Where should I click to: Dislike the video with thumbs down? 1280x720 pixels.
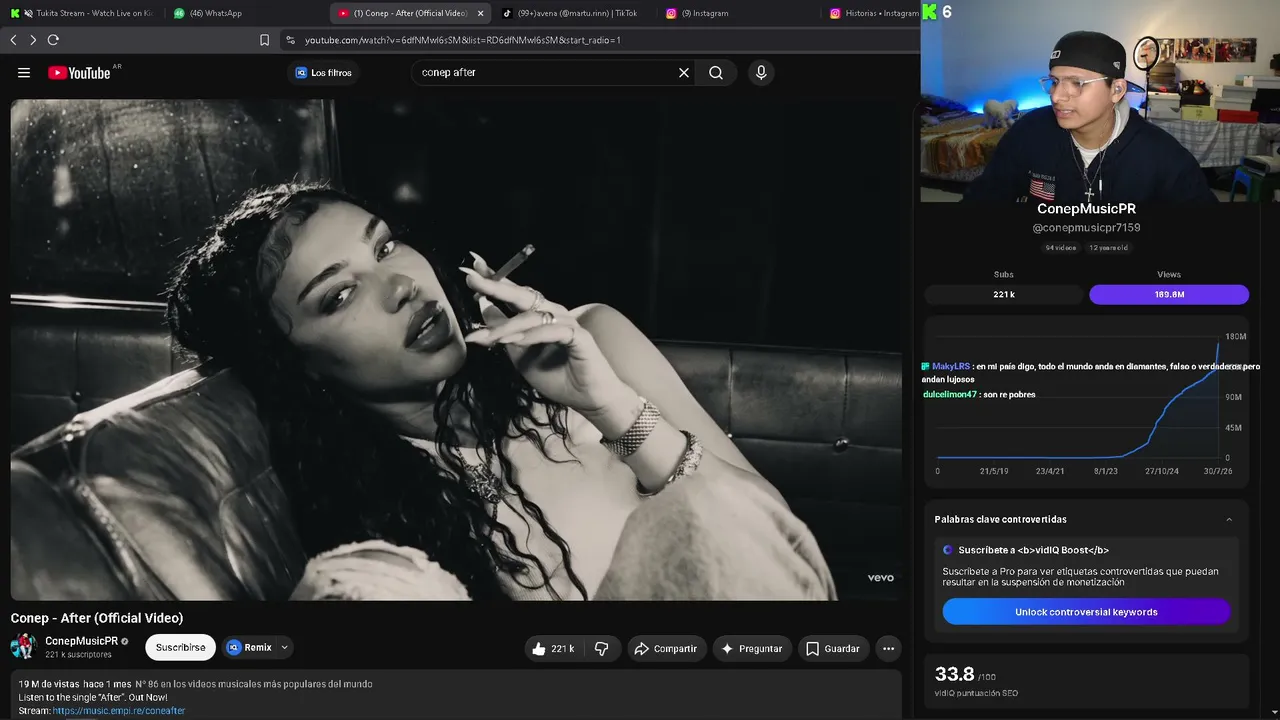[x=601, y=648]
